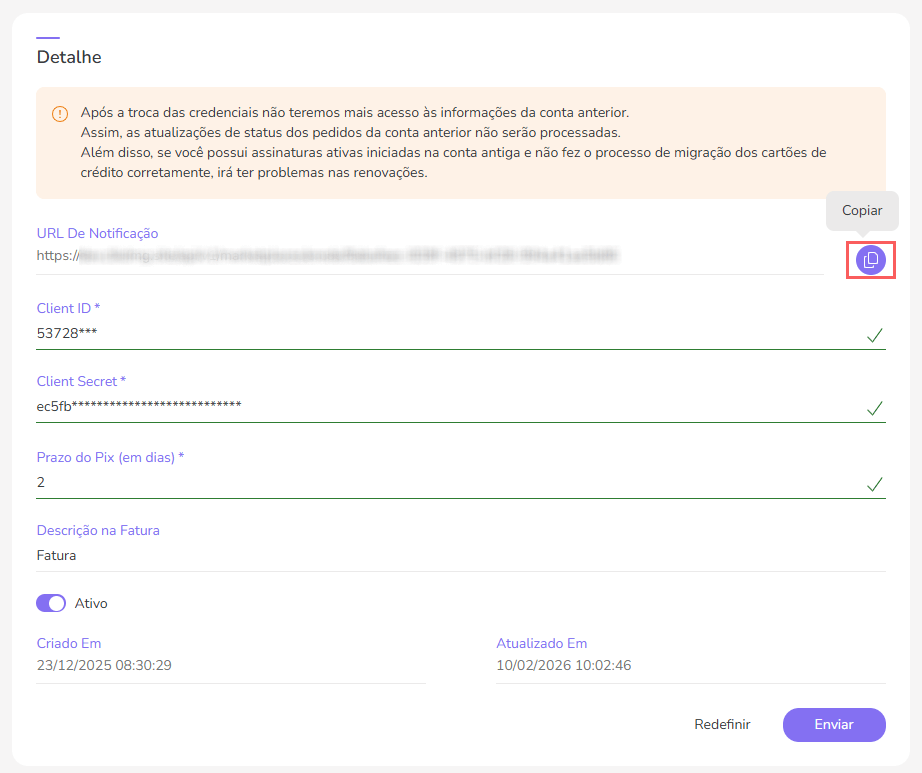The height and width of the screenshot is (773, 922).
Task: Select the Client Secret input field
Action: [x=300, y=406]
